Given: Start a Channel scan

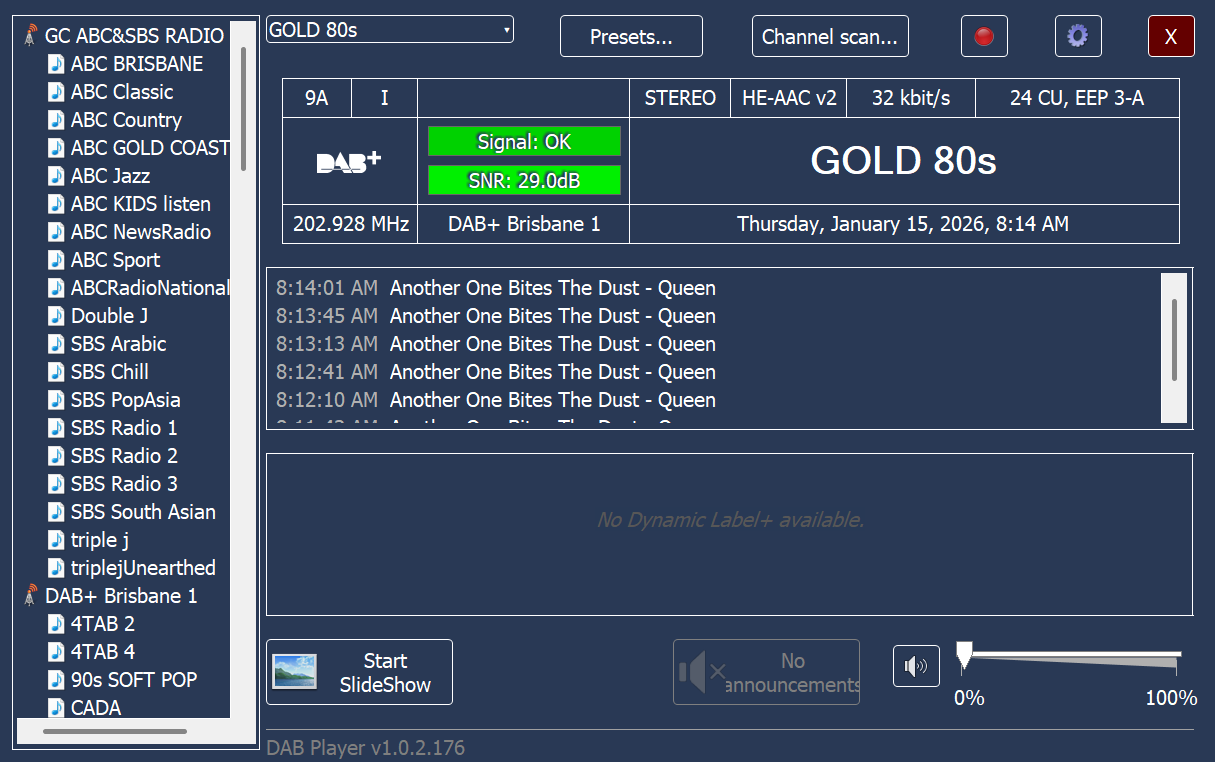Looking at the screenshot, I should click(830, 37).
